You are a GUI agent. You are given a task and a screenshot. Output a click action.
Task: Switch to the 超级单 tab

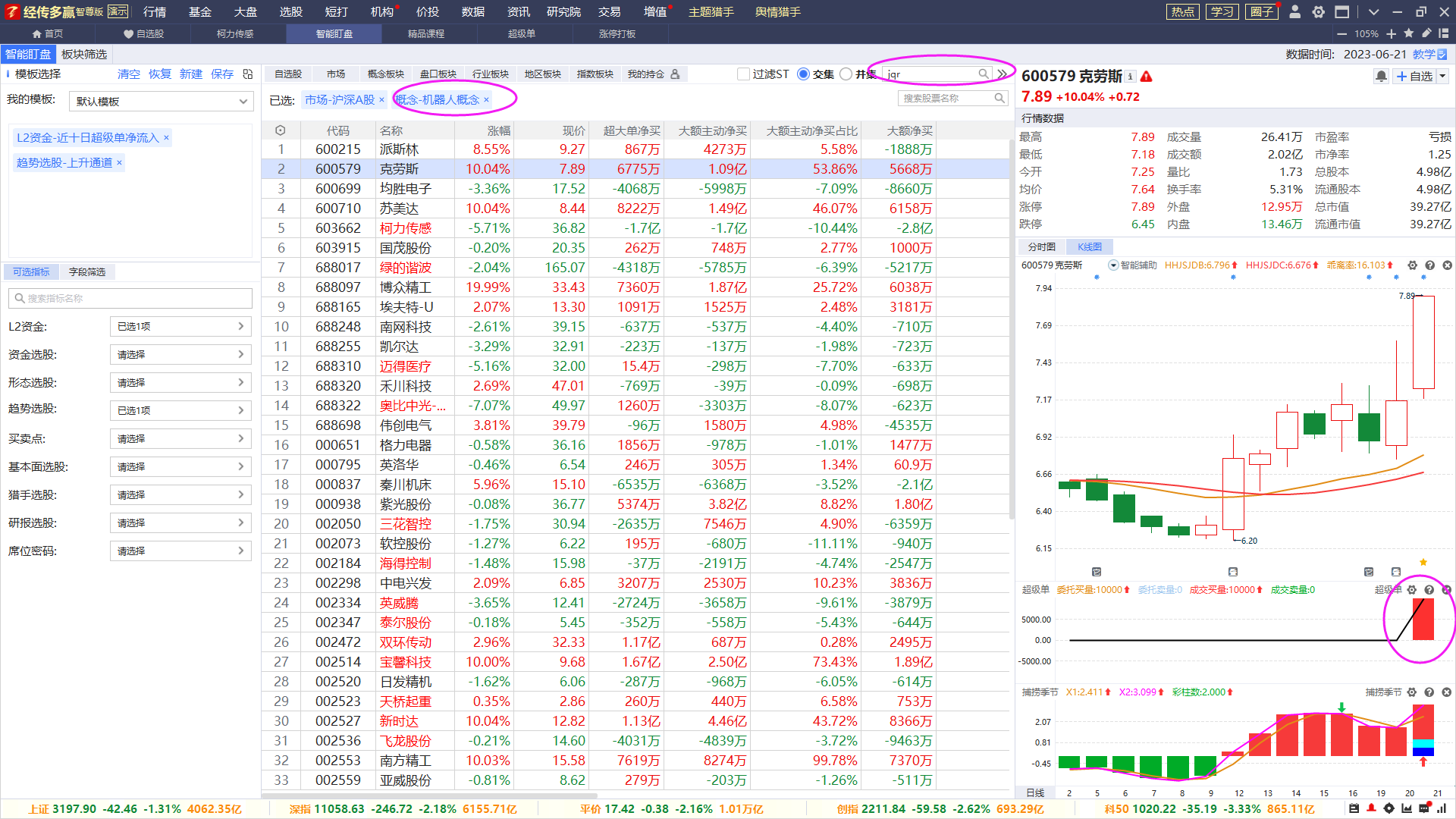click(x=522, y=33)
